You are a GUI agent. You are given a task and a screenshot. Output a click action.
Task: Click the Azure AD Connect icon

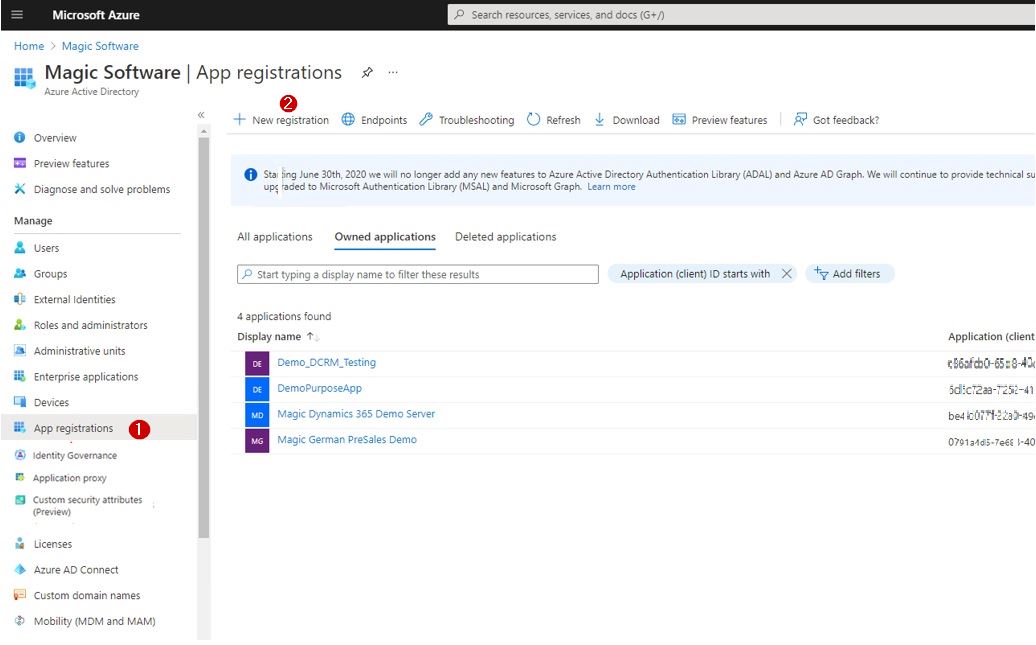[x=20, y=569]
